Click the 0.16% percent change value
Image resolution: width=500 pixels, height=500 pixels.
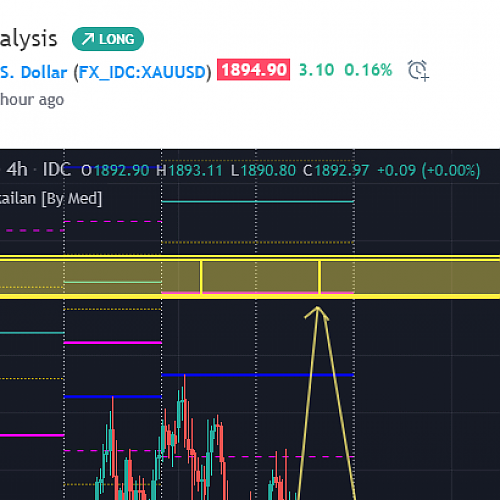[x=368, y=70]
